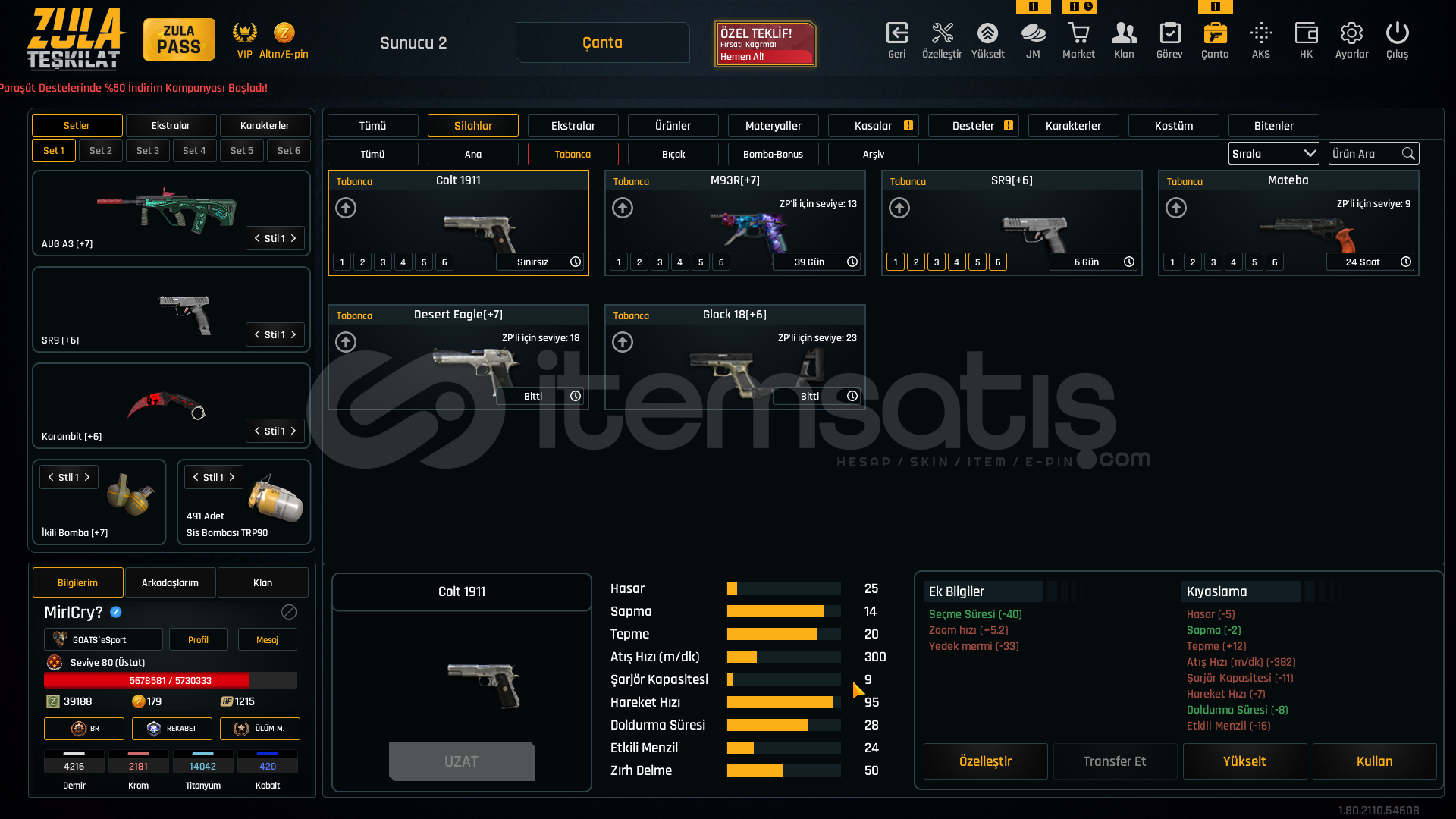Toggle set slot 6 on M93R[+7] card
Image resolution: width=1456 pixels, height=819 pixels.
721,262
